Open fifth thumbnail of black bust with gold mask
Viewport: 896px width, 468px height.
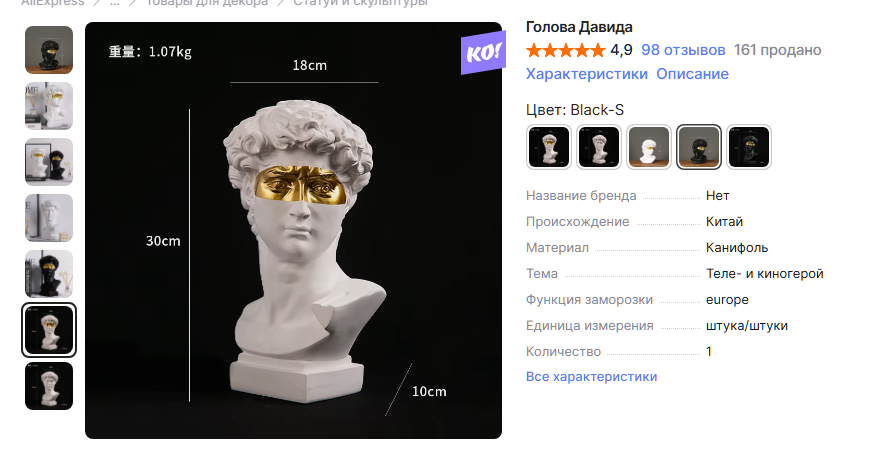pos(49,274)
